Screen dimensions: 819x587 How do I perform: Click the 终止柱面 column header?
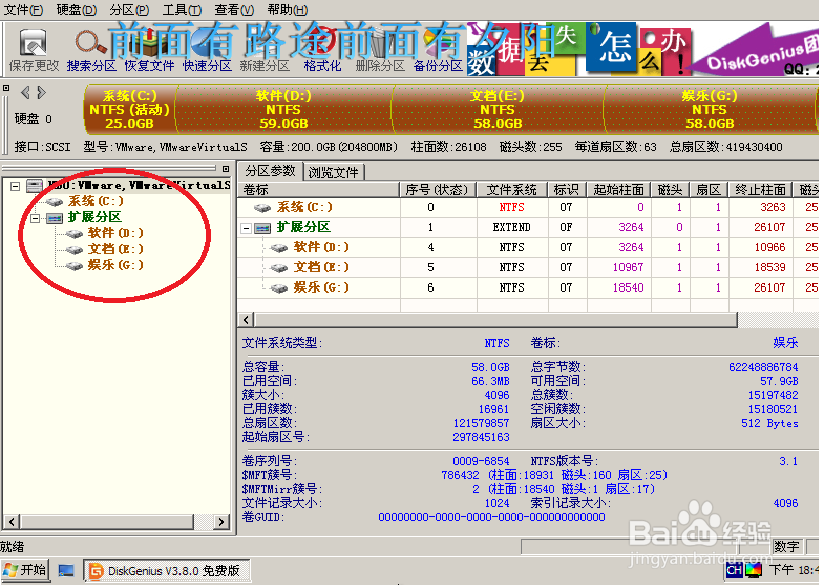[x=760, y=190]
